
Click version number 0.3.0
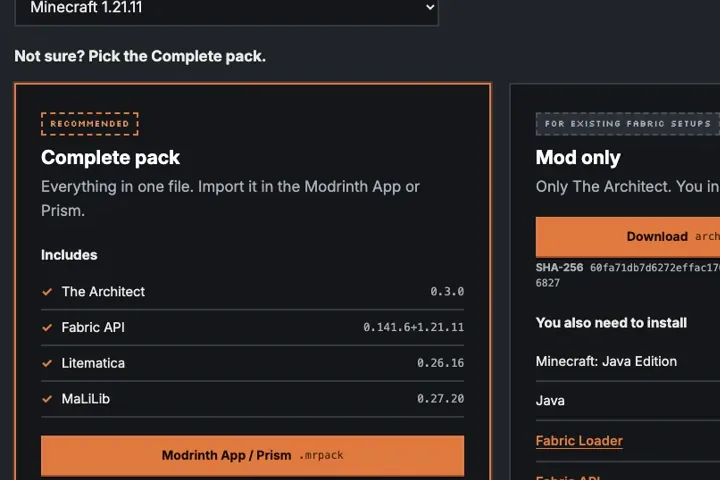pyautogui.click(x=447, y=292)
